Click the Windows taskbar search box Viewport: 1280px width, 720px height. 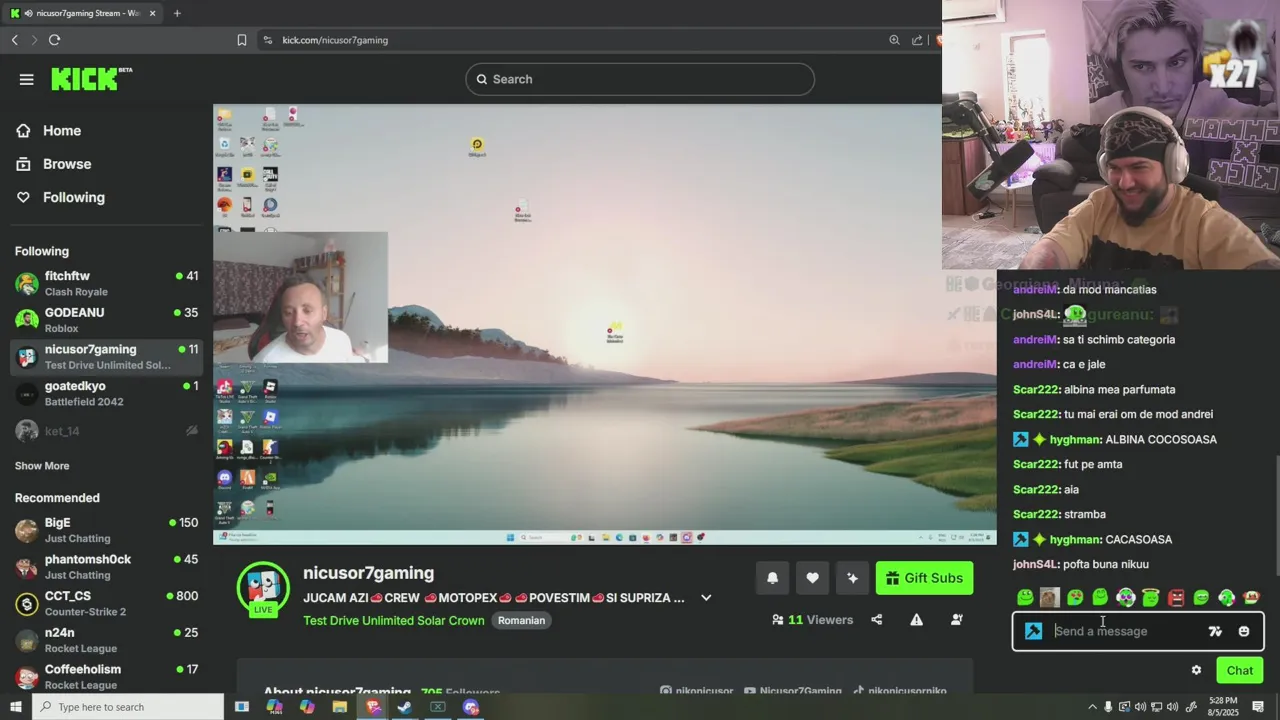point(128,707)
